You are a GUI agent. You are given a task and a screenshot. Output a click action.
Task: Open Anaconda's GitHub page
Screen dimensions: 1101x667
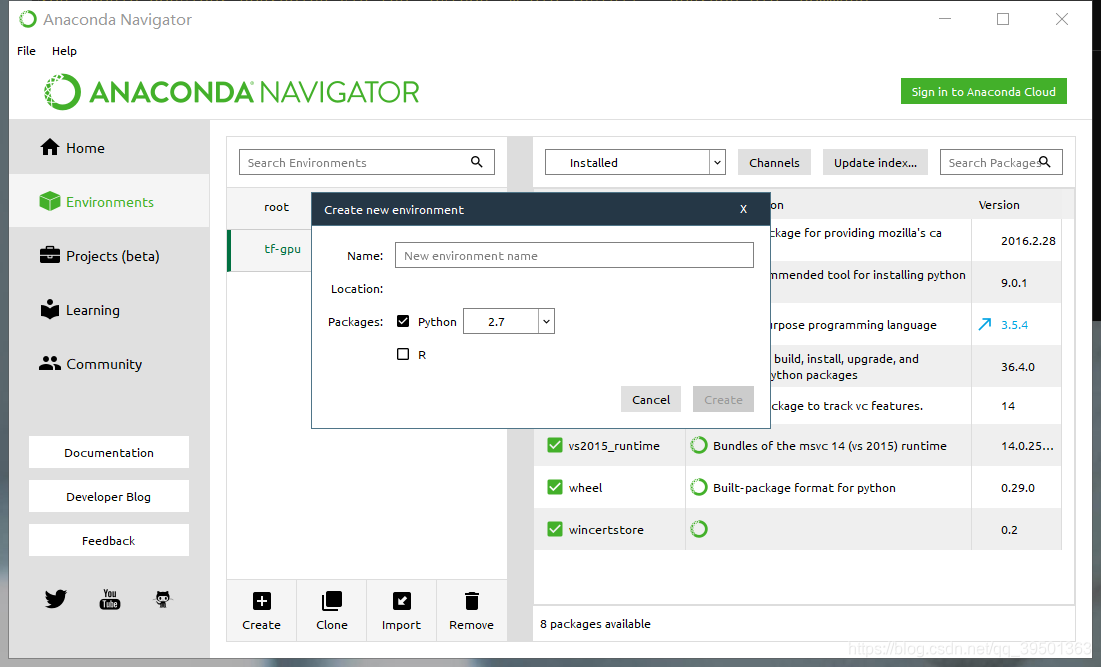(163, 598)
